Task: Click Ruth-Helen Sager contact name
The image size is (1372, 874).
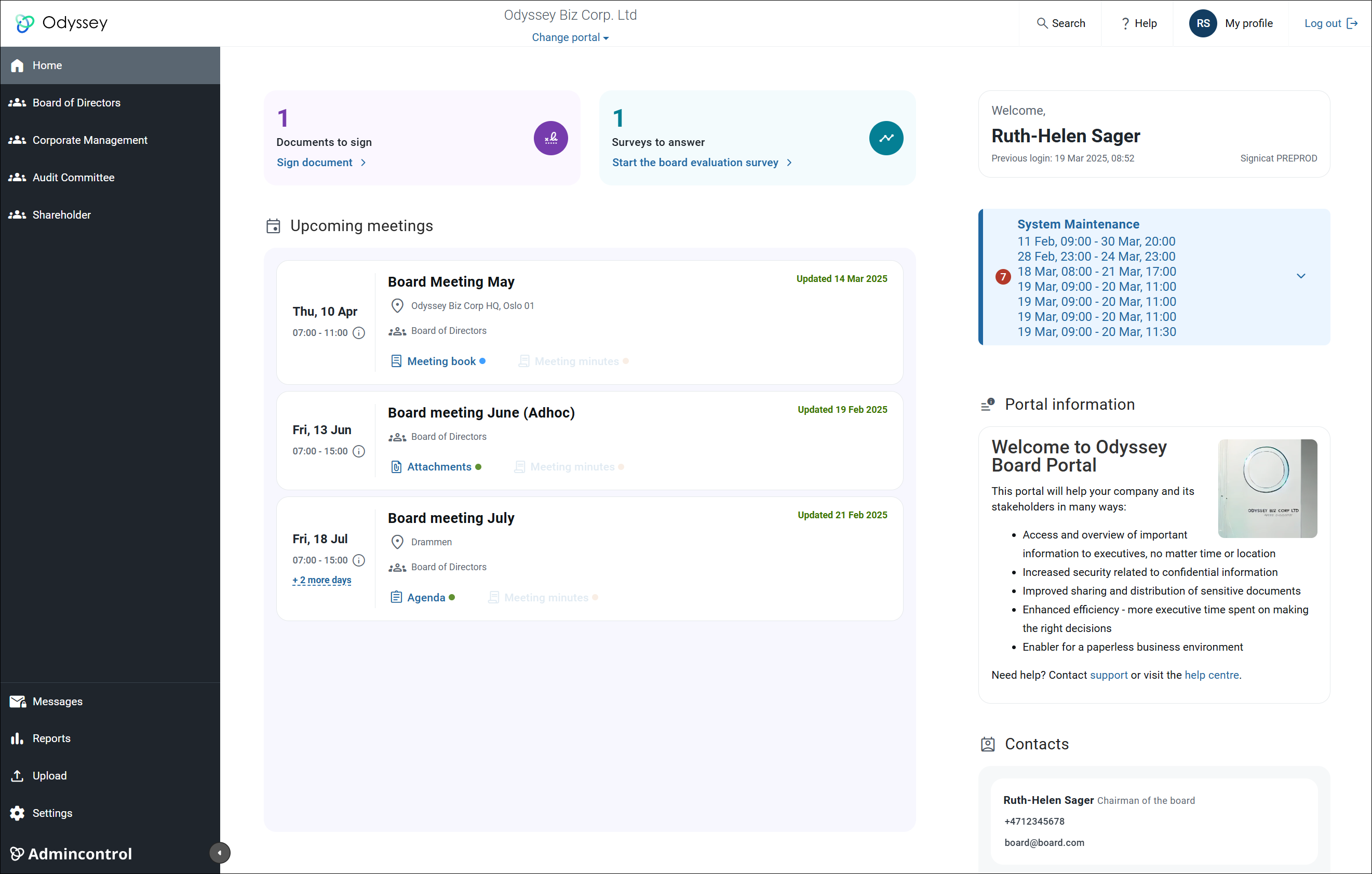Action: 1048,800
